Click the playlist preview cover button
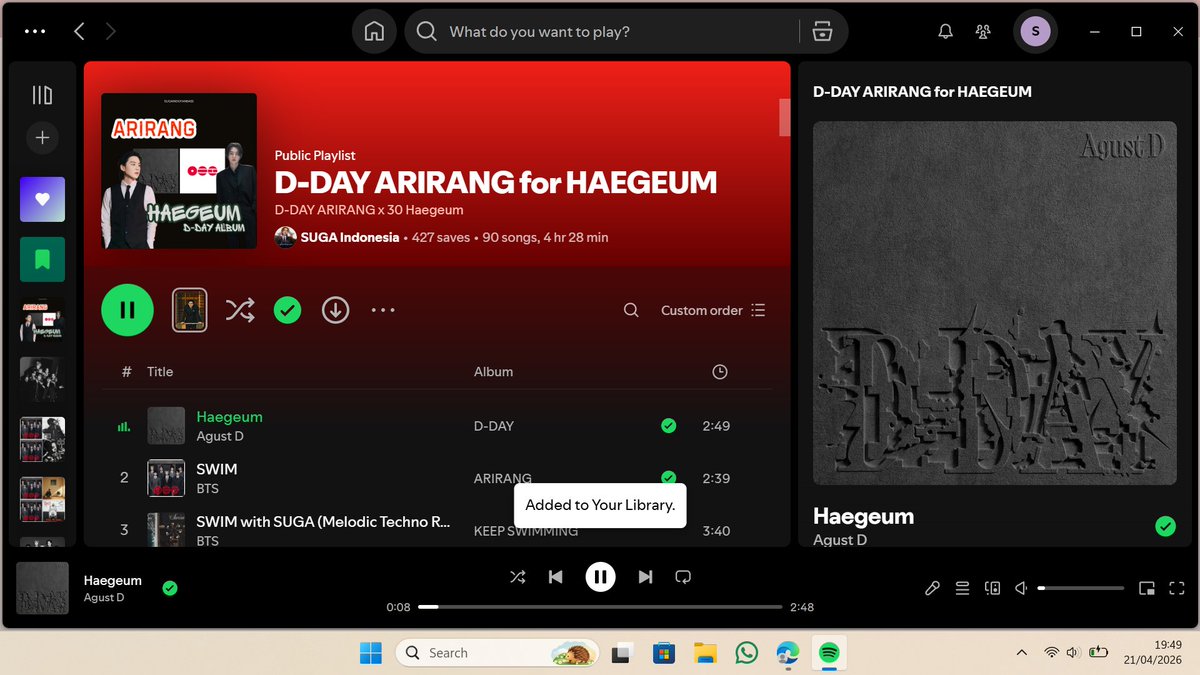The height and width of the screenshot is (675, 1200). coord(190,310)
